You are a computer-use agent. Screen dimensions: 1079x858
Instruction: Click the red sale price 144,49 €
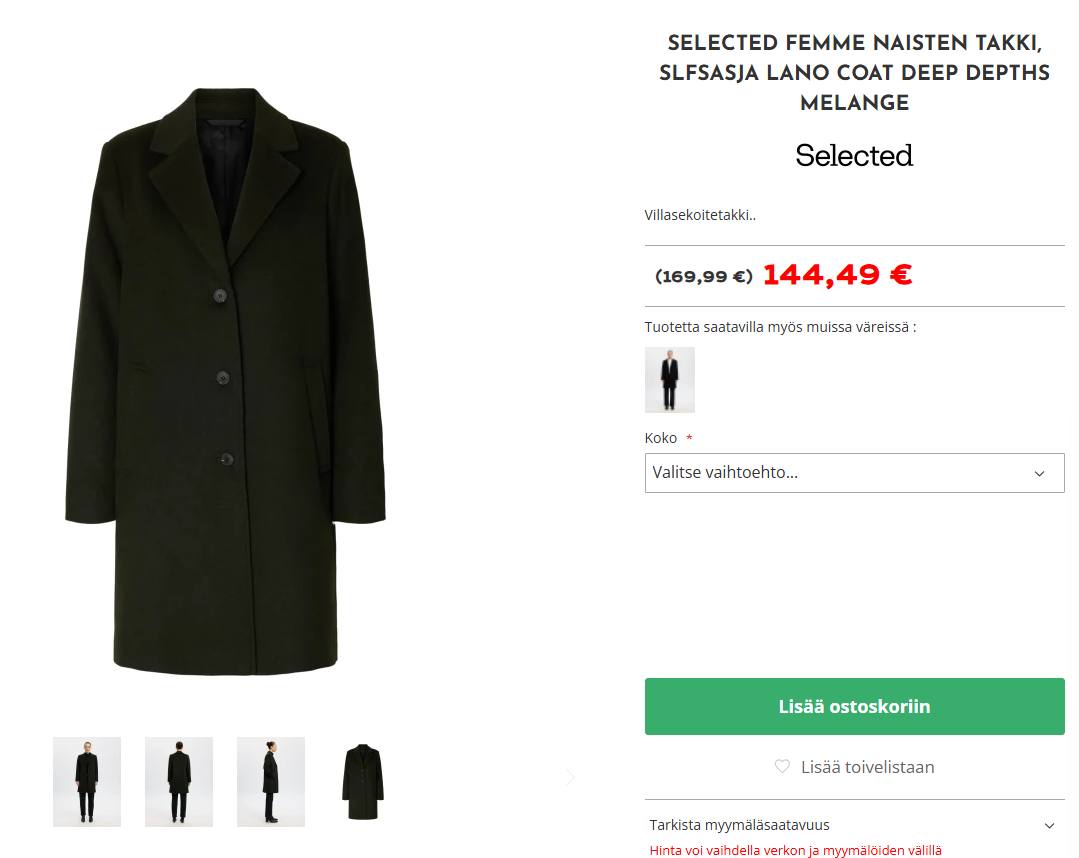click(x=837, y=274)
